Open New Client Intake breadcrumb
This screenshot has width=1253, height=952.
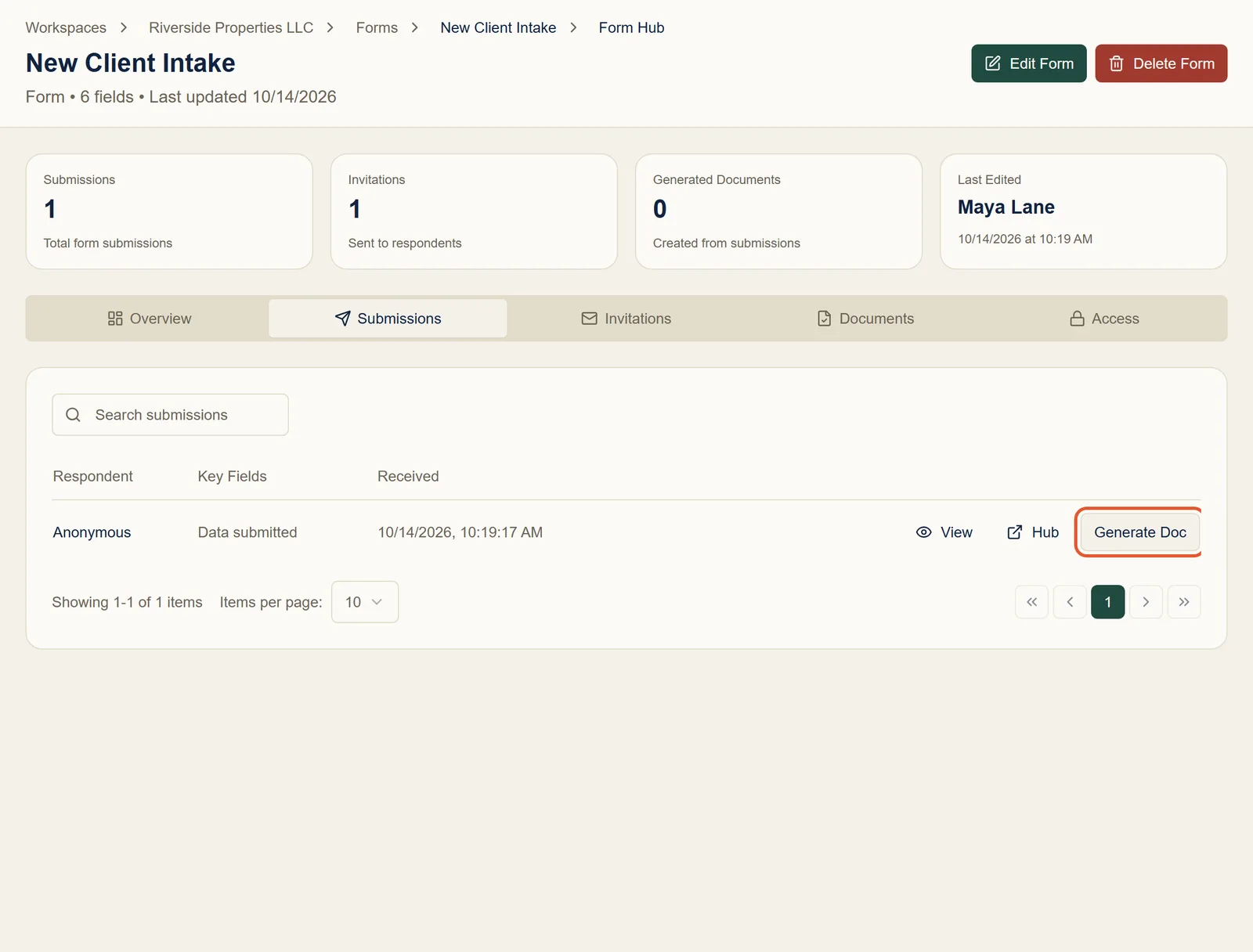click(x=498, y=27)
